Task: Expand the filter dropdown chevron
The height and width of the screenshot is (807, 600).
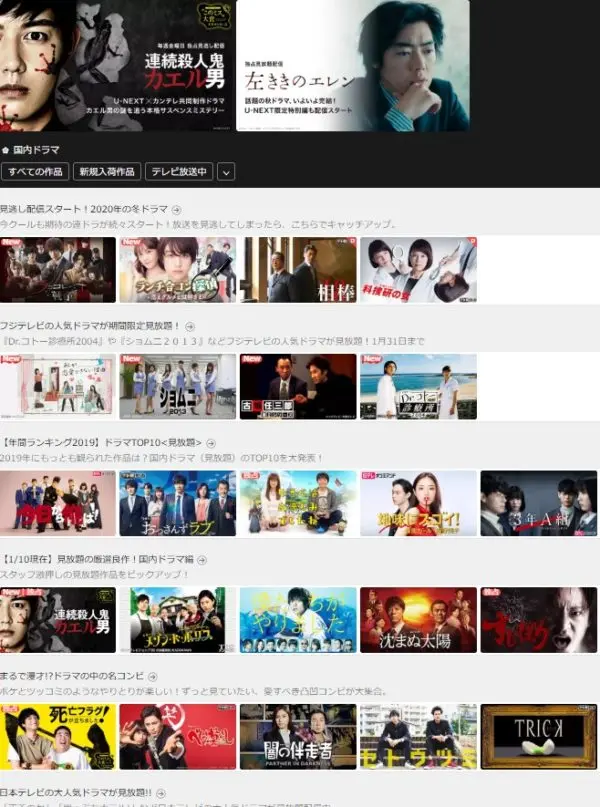Action: [x=226, y=171]
